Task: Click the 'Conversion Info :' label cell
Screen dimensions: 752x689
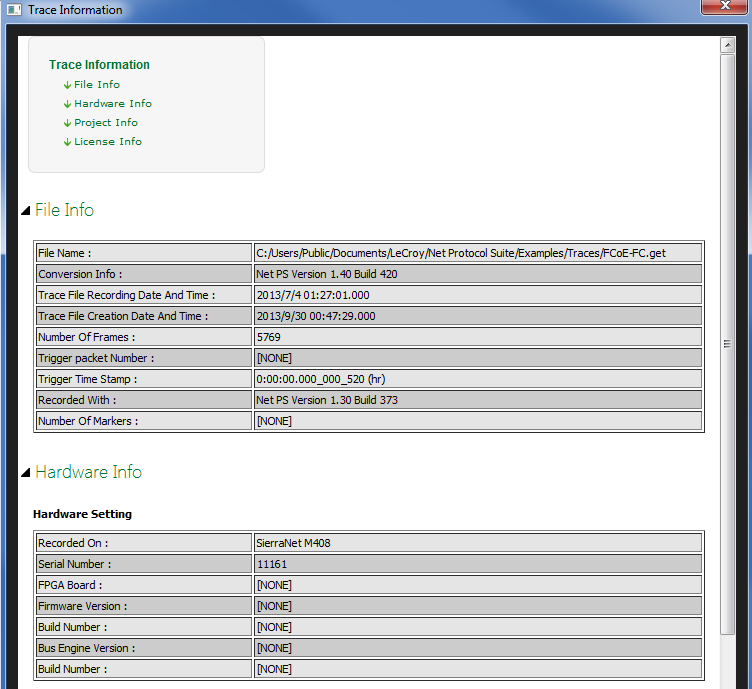Action: tap(144, 274)
